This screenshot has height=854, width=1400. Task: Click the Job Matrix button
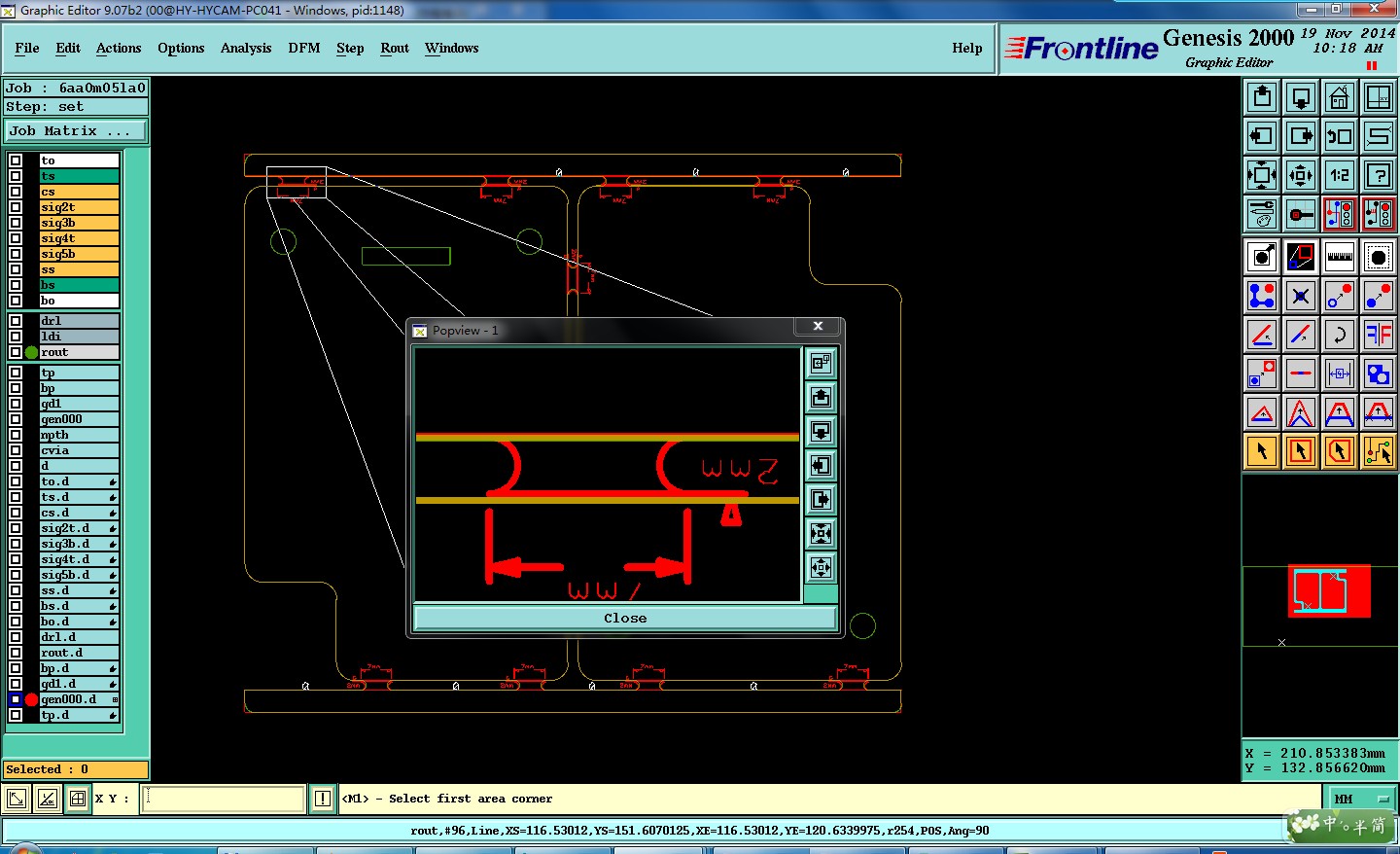tap(76, 130)
